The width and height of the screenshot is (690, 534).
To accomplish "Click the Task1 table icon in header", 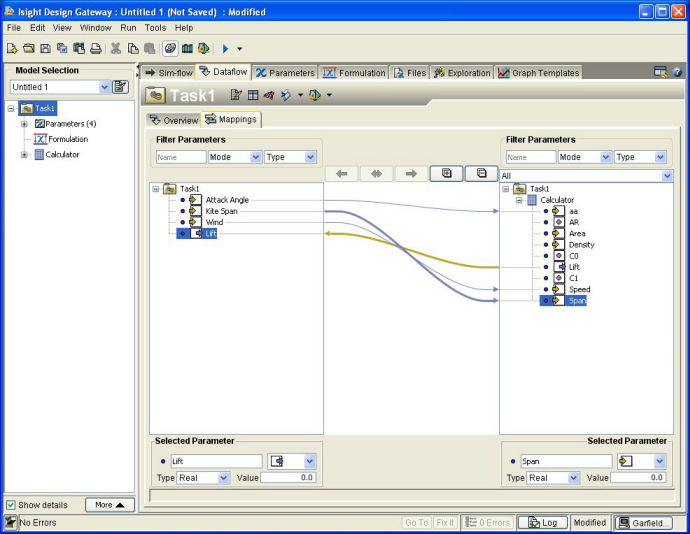I will point(253,95).
